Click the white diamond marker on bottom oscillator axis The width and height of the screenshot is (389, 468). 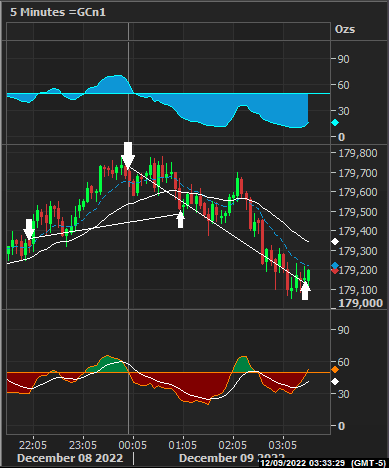coord(335,382)
